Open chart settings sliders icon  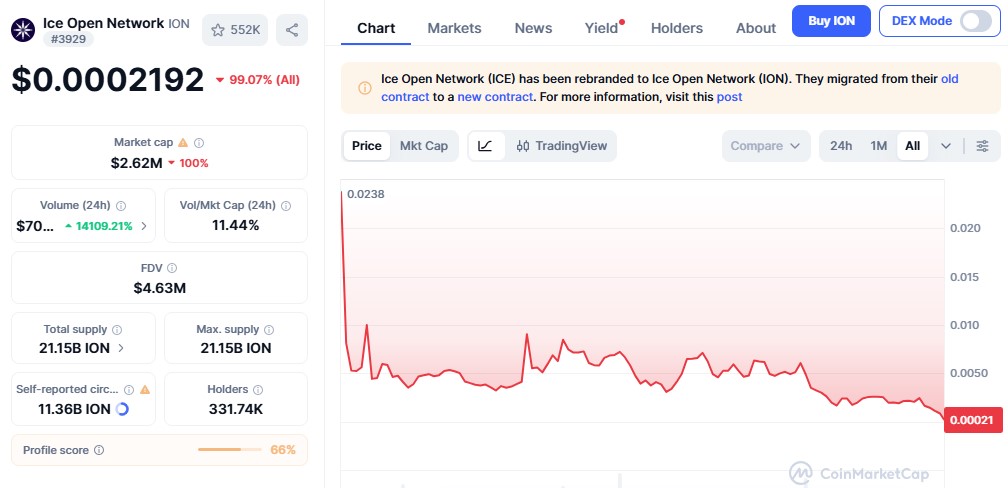[982, 146]
